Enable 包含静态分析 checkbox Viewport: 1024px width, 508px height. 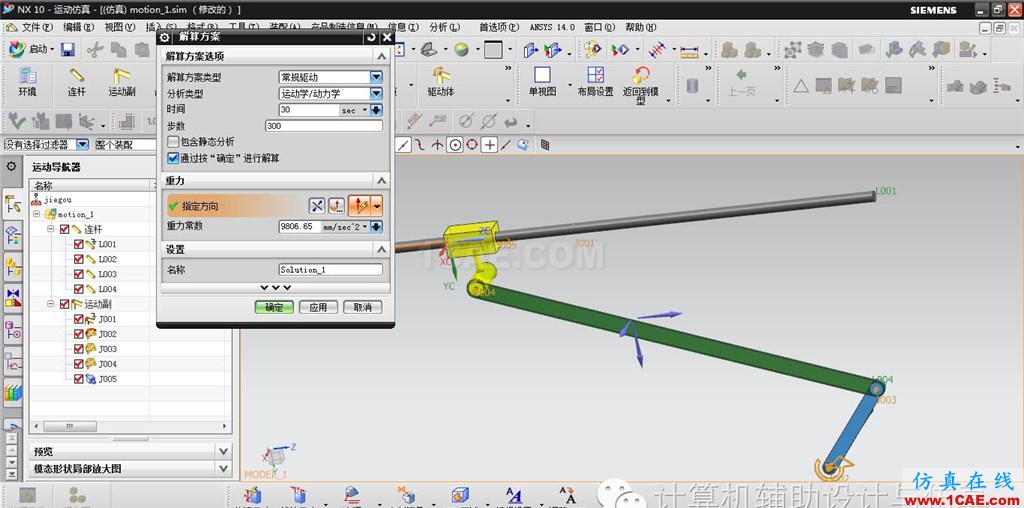coord(173,142)
